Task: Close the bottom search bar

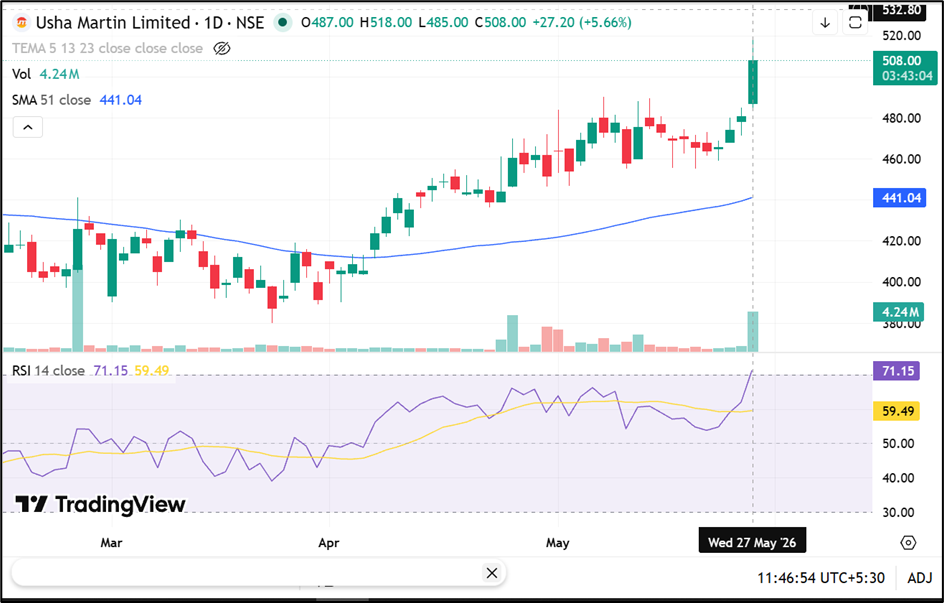Action: point(491,573)
